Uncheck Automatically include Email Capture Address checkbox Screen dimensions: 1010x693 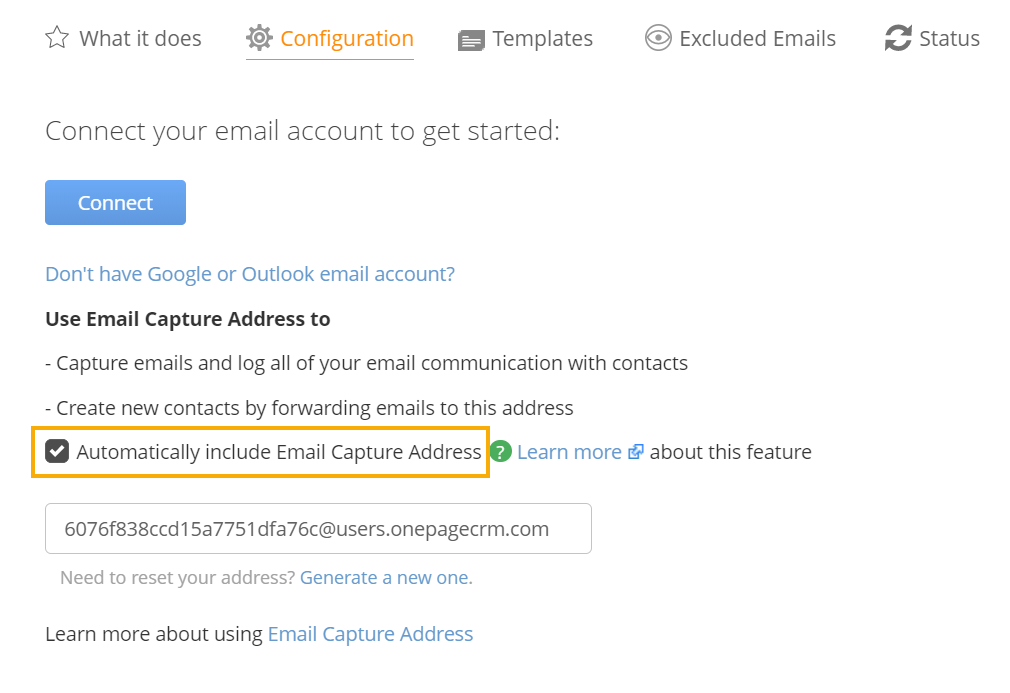pos(57,451)
